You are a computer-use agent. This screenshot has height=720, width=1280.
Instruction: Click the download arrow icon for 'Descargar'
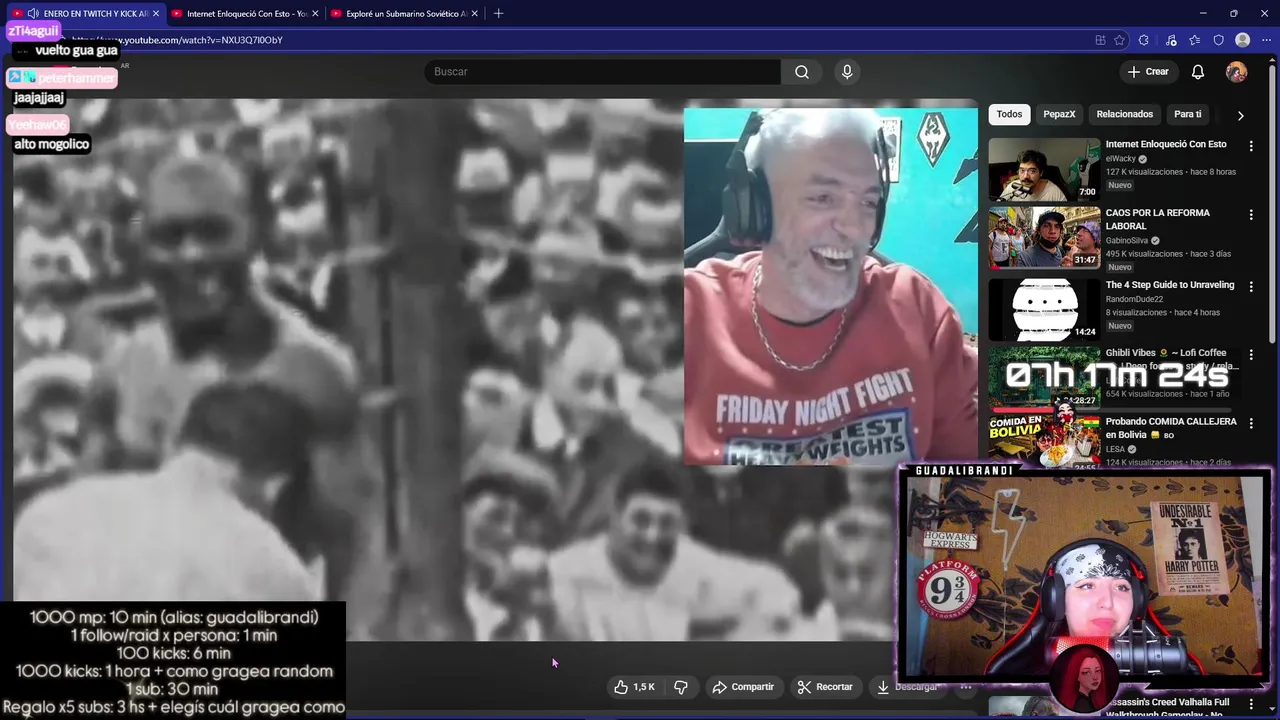click(883, 687)
